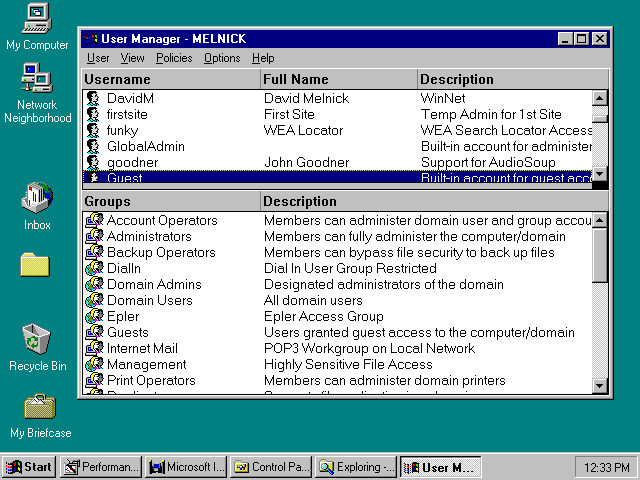Click the Groups column header

(171, 201)
